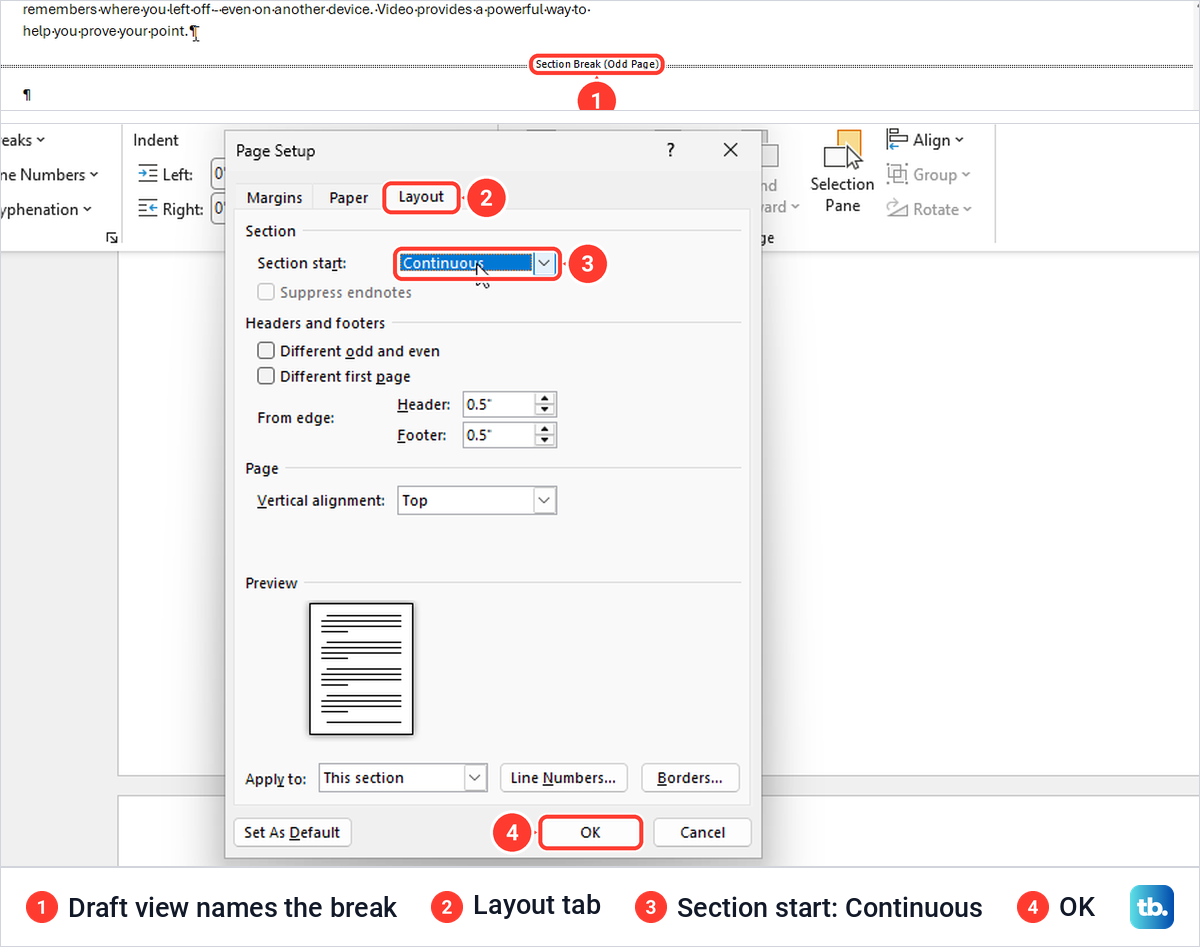Increase the Footer distance from edge
1200x947 pixels.
545,429
